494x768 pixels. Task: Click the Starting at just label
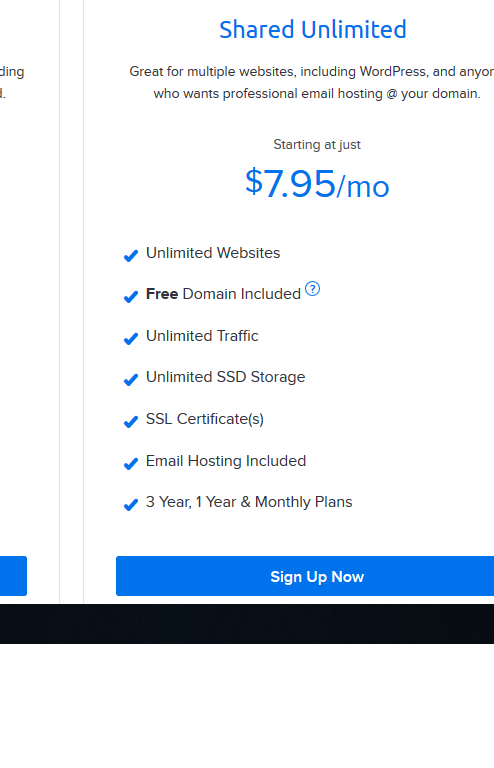[317, 144]
